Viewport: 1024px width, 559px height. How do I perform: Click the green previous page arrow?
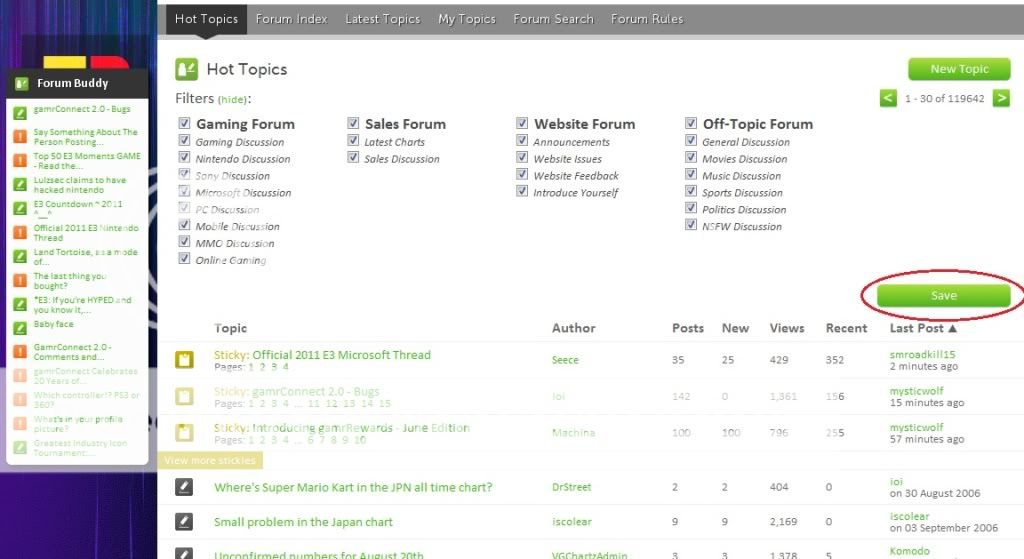[888, 98]
